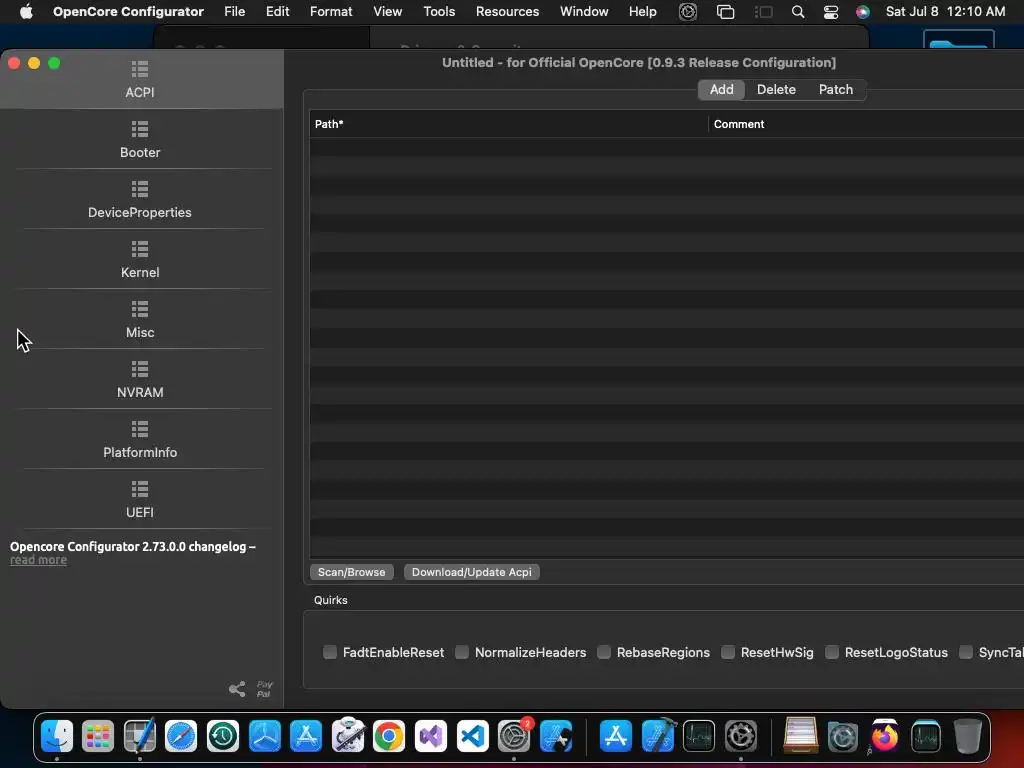
Task: Open Google Chrome from the dock
Action: (x=389, y=736)
